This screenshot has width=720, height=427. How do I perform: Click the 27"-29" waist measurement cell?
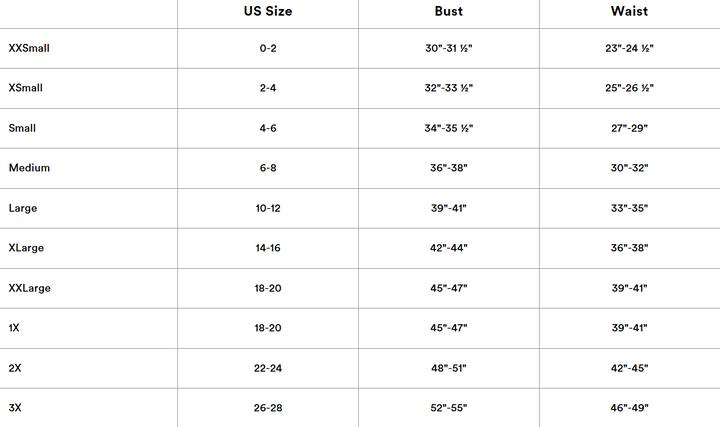[x=629, y=128]
